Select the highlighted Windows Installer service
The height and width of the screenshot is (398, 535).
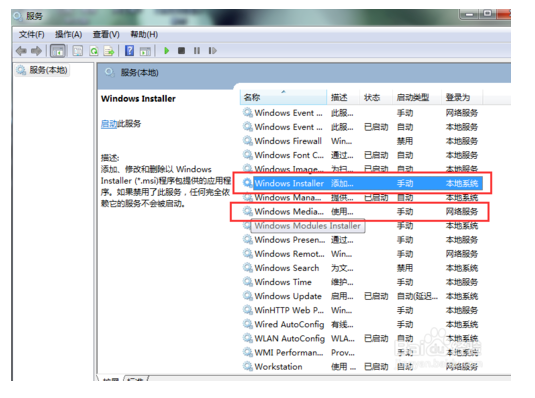361,183
